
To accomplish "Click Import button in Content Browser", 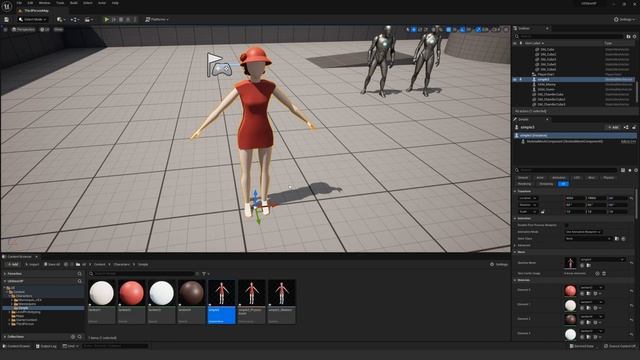I will (x=32, y=264).
